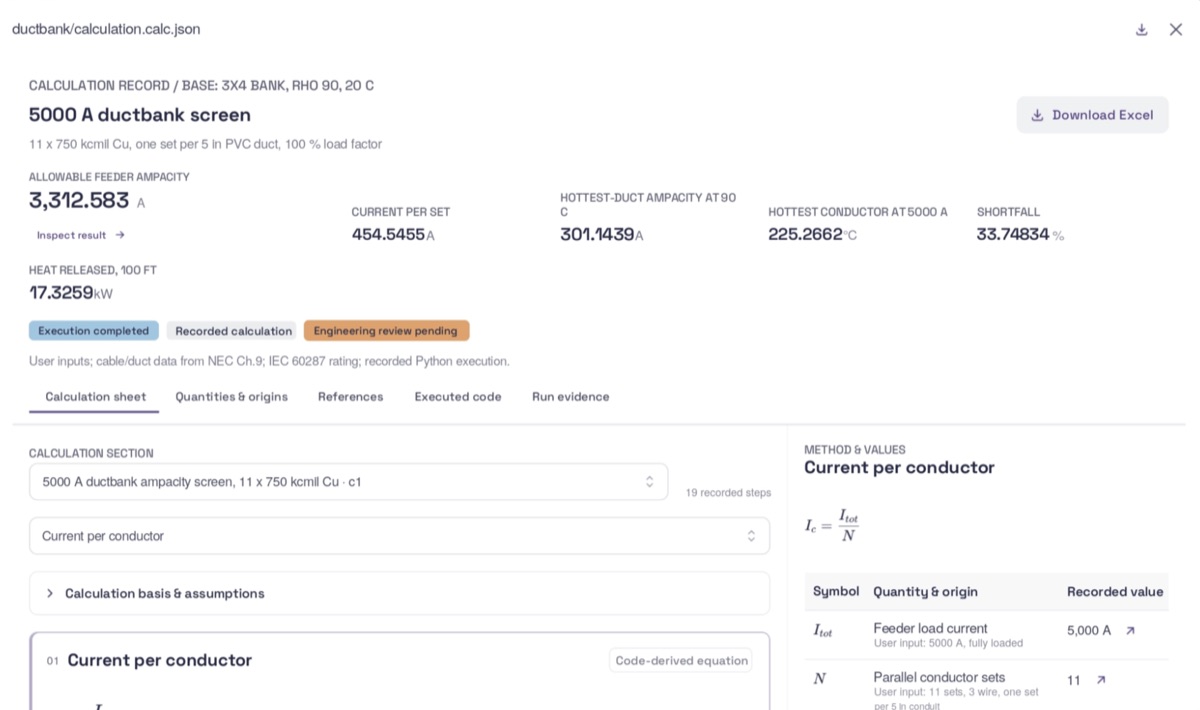The width and height of the screenshot is (1200, 710).
Task: Click the 225.2662 hottest conductor value
Action: point(805,235)
